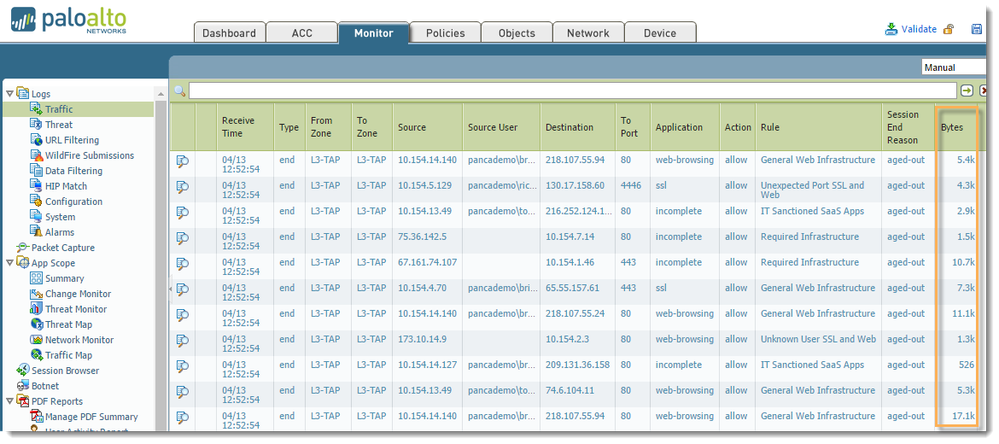
Task: Open log details for 209.131.36.158 row
Action: [x=182, y=366]
